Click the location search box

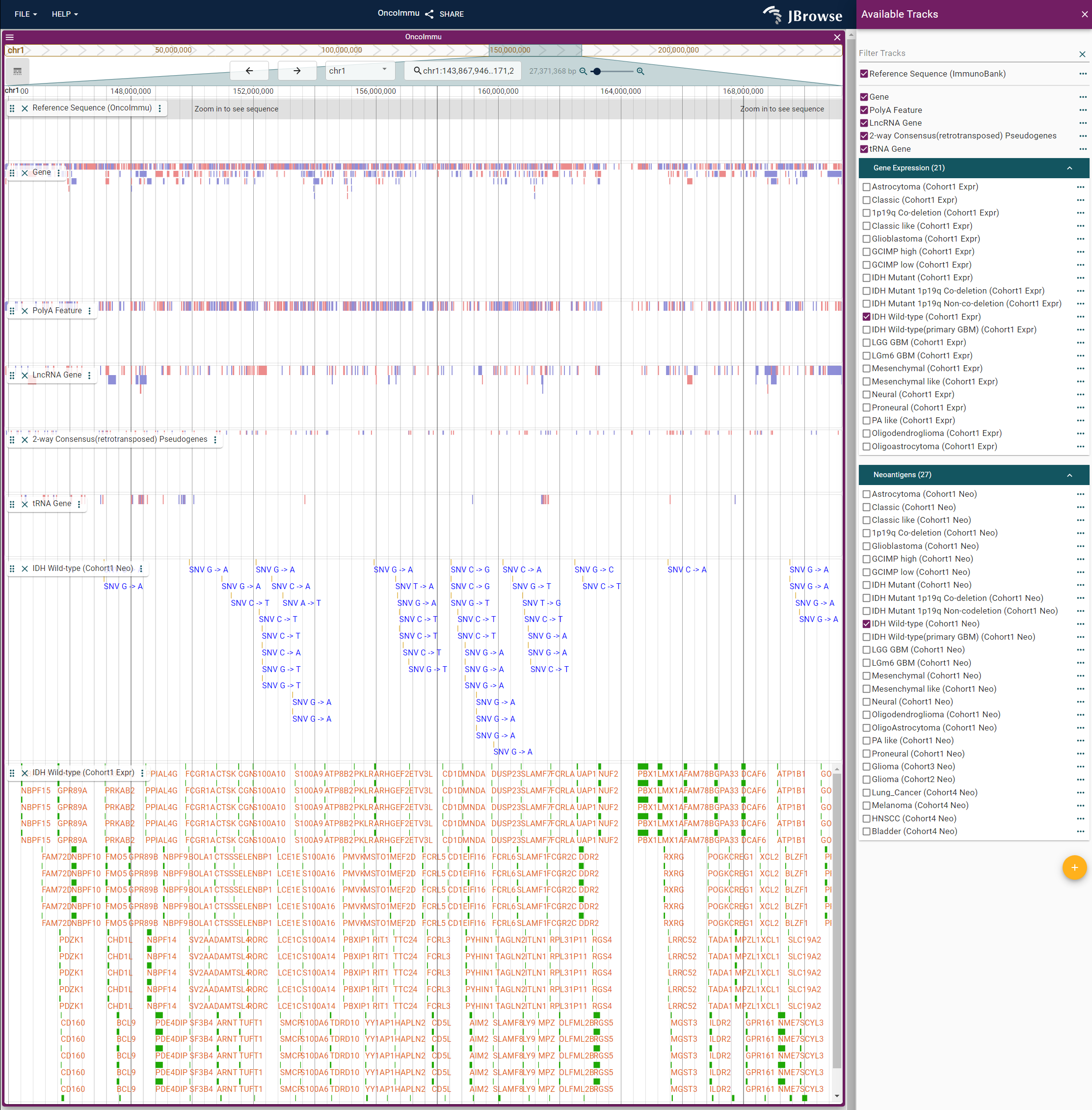point(463,71)
